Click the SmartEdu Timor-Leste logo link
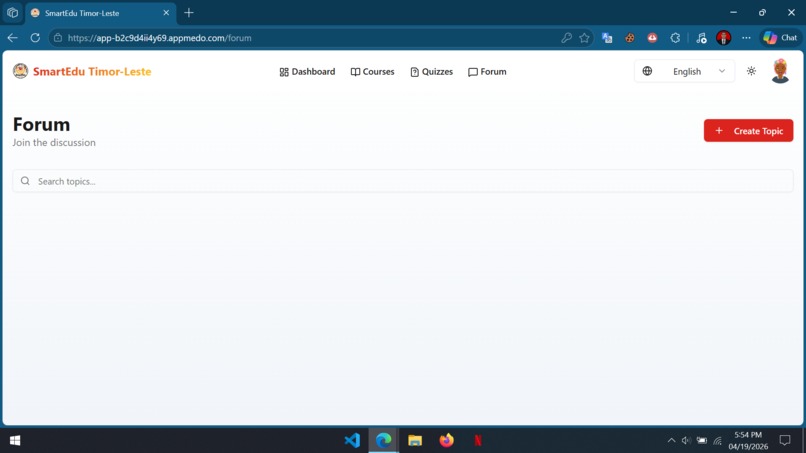This screenshot has height=453, width=806. pyautogui.click(x=82, y=71)
